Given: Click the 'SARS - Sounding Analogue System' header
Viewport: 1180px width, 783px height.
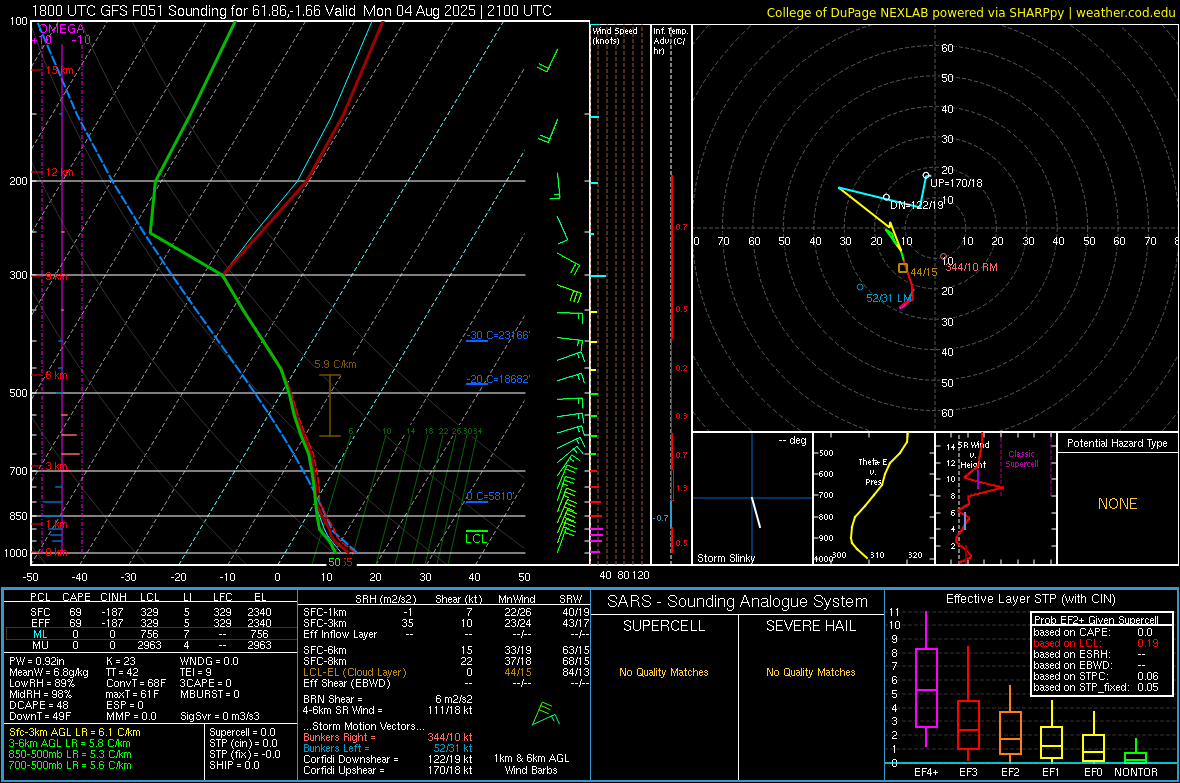Looking at the screenshot, I should point(738,602).
